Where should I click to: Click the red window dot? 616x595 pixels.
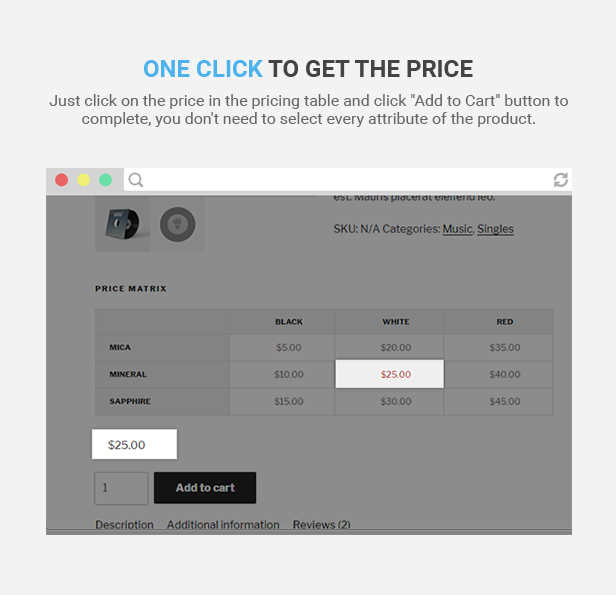point(62,180)
